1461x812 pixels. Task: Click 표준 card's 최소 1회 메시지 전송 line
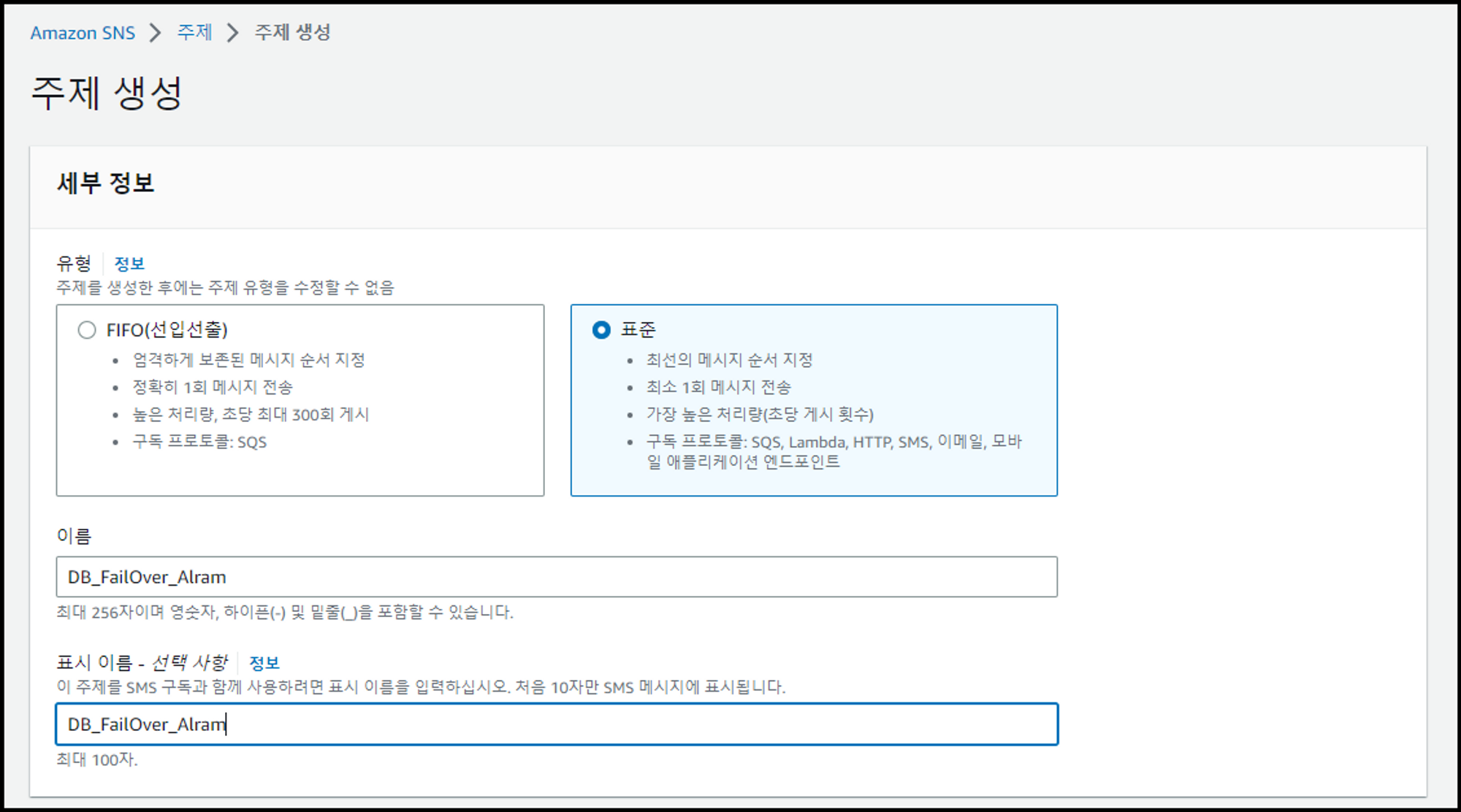coord(718,387)
